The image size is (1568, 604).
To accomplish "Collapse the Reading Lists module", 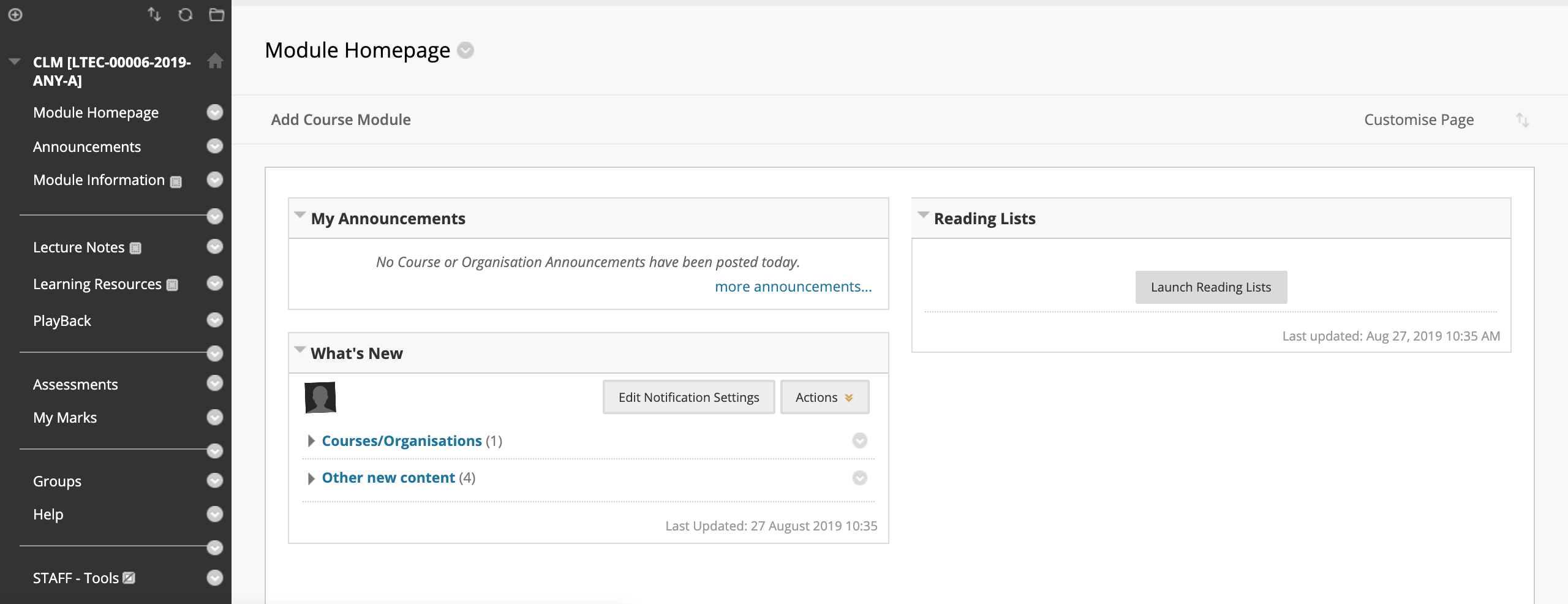I will point(923,216).
